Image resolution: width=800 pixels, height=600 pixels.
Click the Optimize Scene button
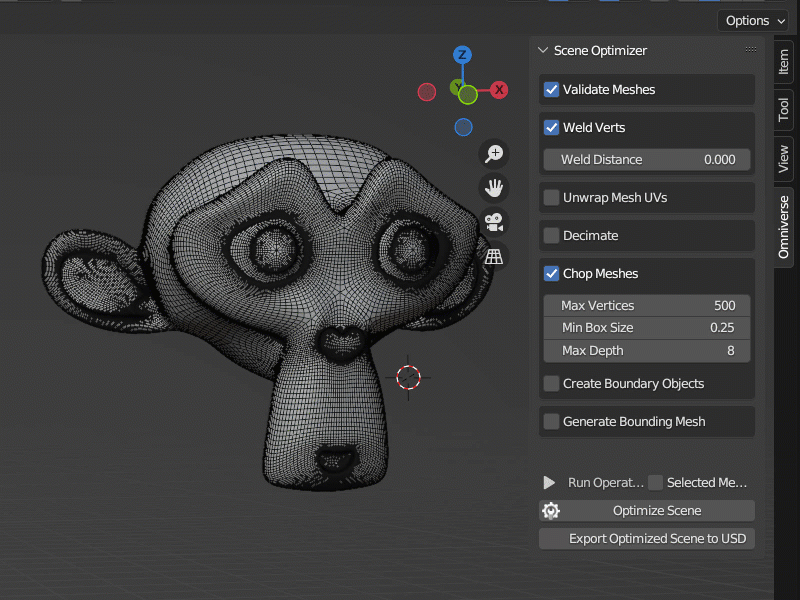[x=647, y=511]
